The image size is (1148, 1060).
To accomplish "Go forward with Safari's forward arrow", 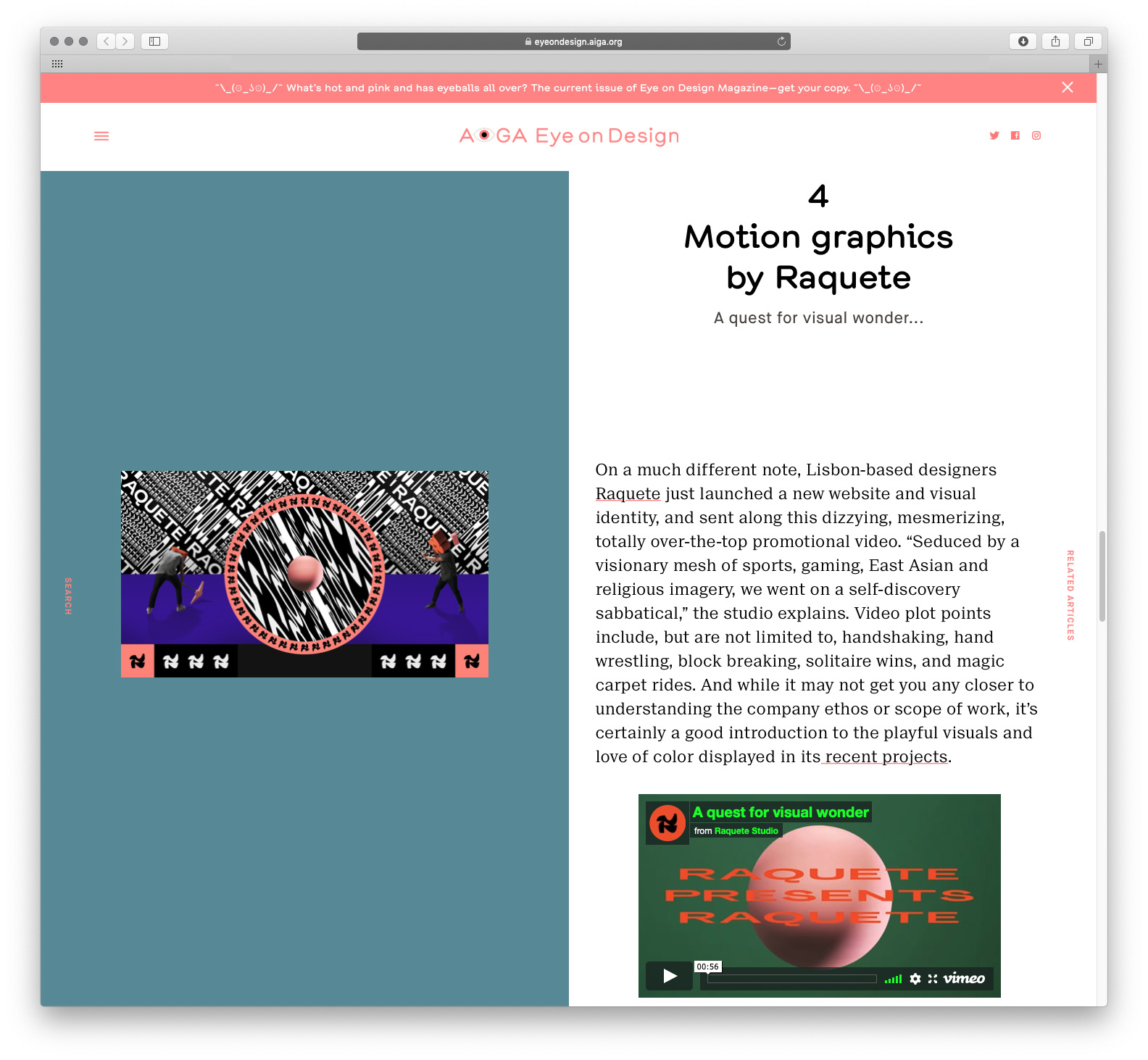I will pos(125,41).
